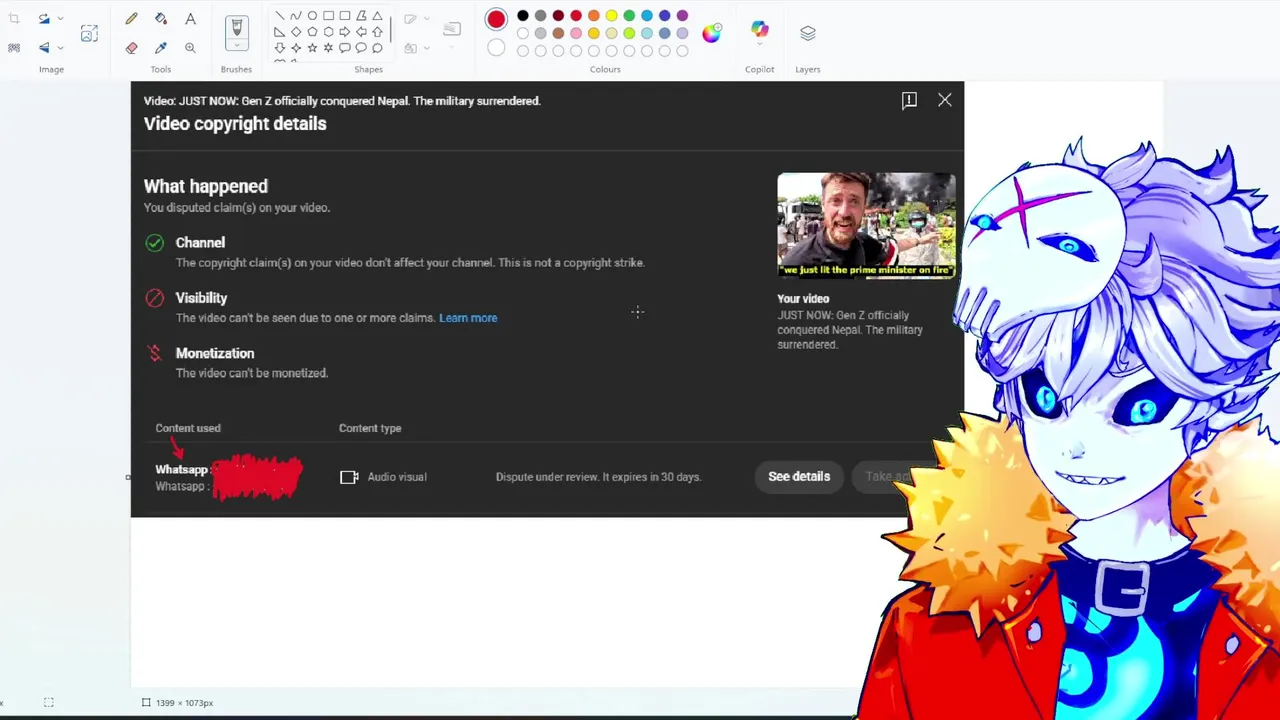Click the Monetization status heading
The image size is (1280, 720).
215,353
